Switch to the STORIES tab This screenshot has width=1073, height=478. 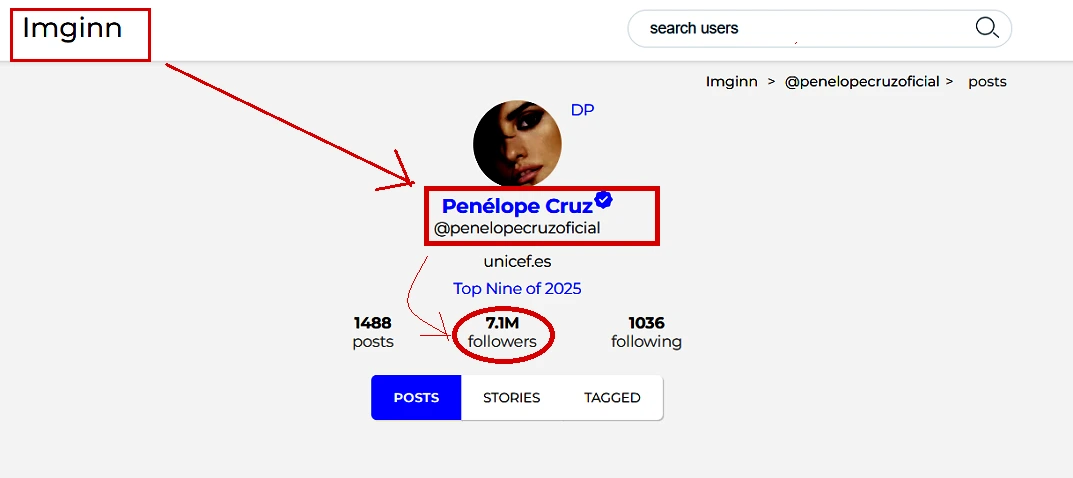[x=511, y=398]
